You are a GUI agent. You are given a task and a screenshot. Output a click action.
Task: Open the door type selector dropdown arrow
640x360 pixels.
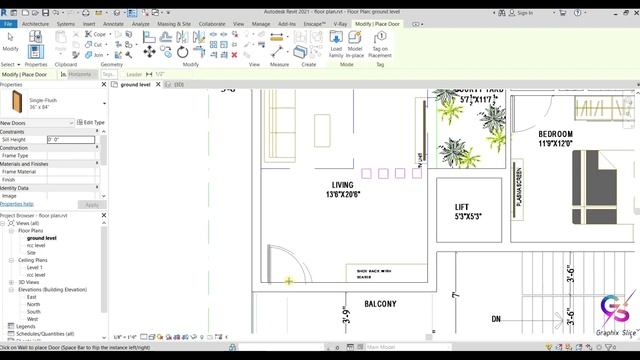click(x=104, y=103)
